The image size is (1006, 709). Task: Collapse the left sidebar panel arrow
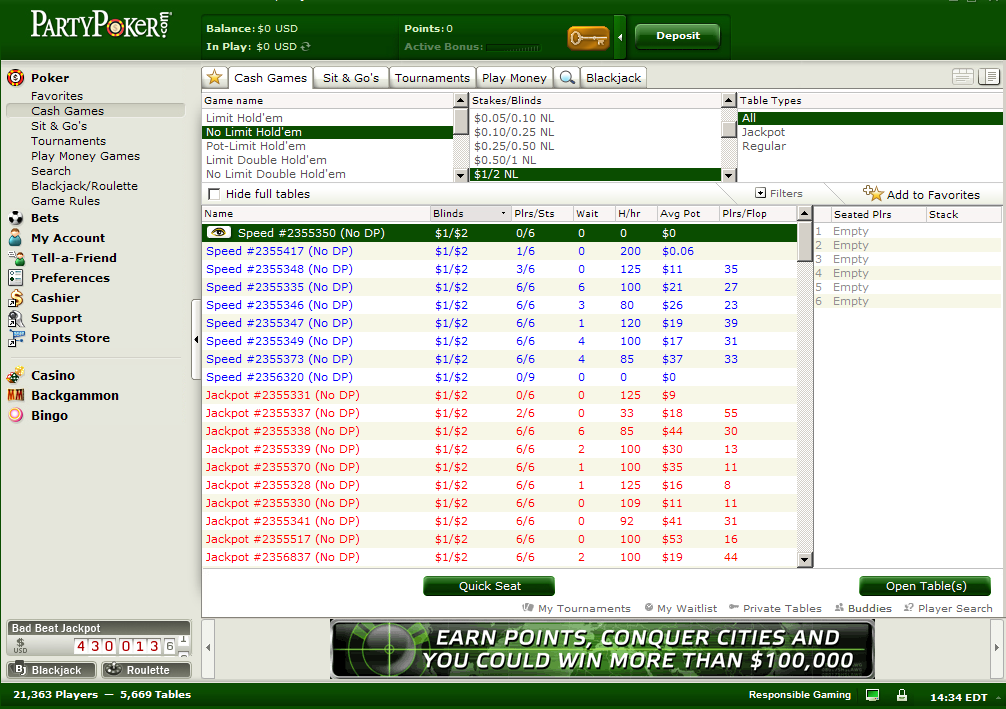[196, 339]
